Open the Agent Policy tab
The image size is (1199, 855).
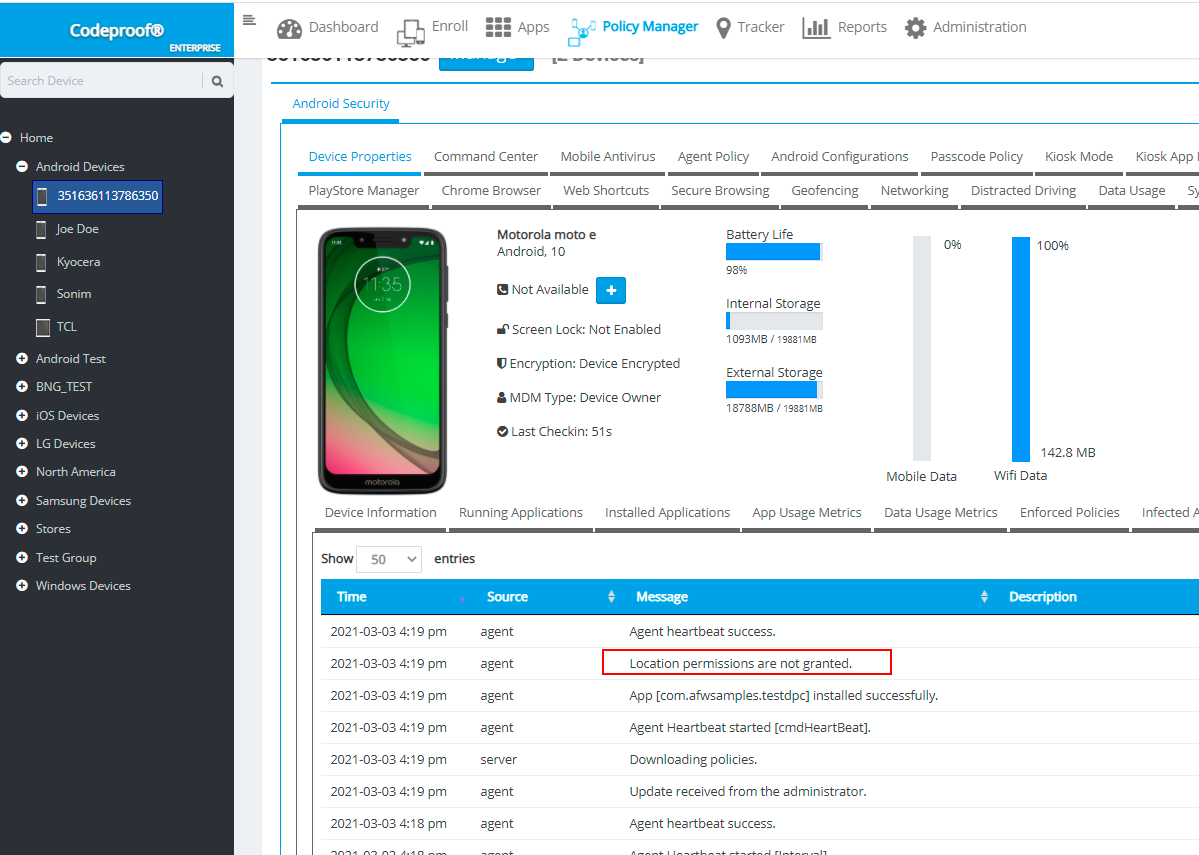pos(713,157)
